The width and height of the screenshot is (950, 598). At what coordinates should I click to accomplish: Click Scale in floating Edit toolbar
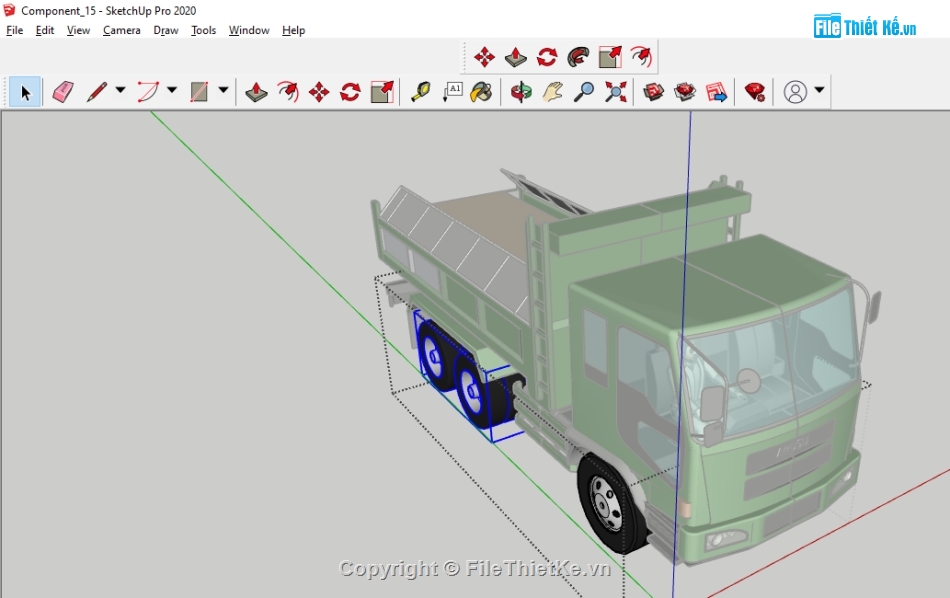coord(610,58)
